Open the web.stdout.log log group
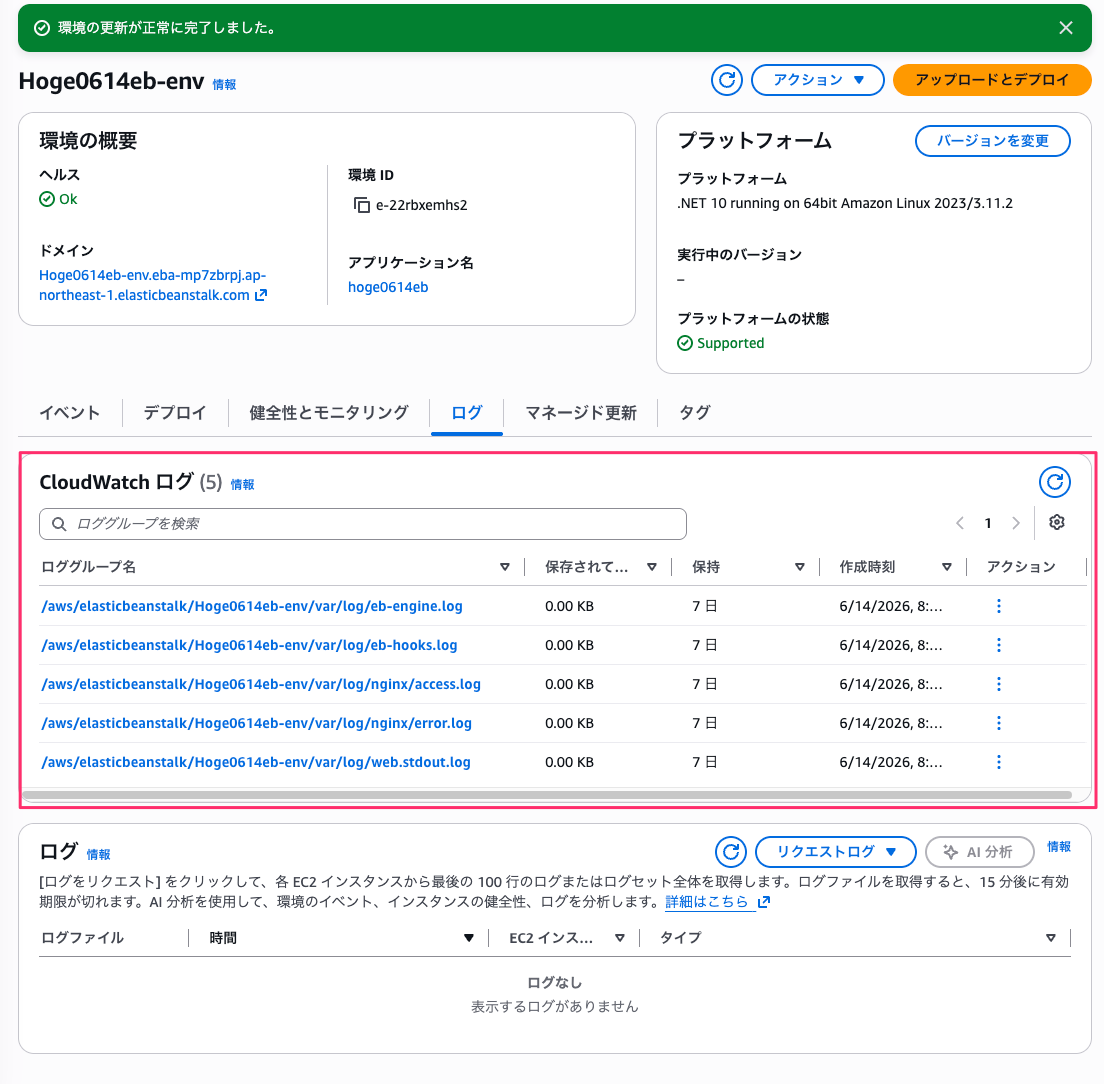Screen dimensions: 1104x1084 click(256, 762)
